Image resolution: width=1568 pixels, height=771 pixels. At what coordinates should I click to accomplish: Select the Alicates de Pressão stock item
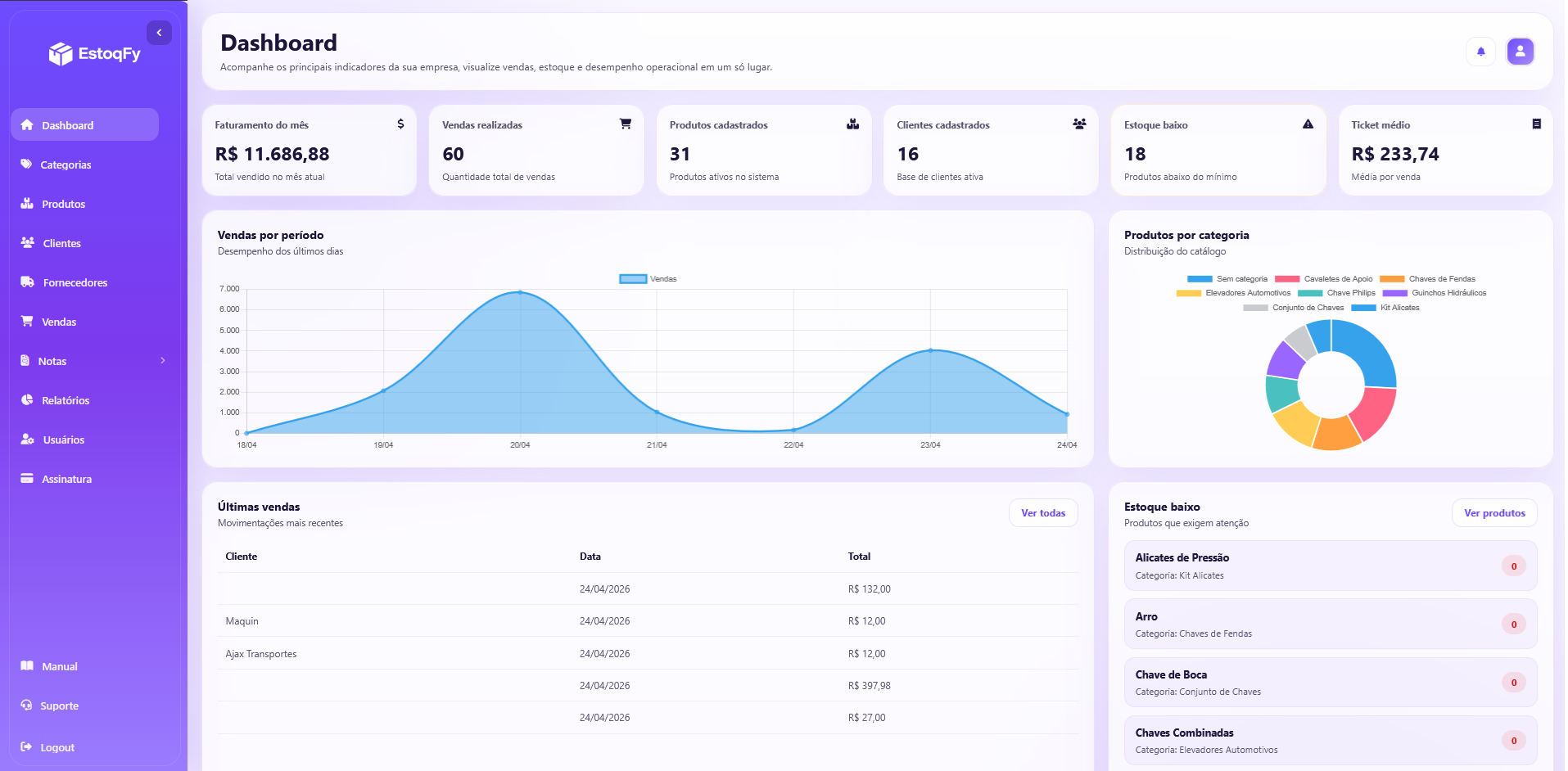[x=1331, y=566]
